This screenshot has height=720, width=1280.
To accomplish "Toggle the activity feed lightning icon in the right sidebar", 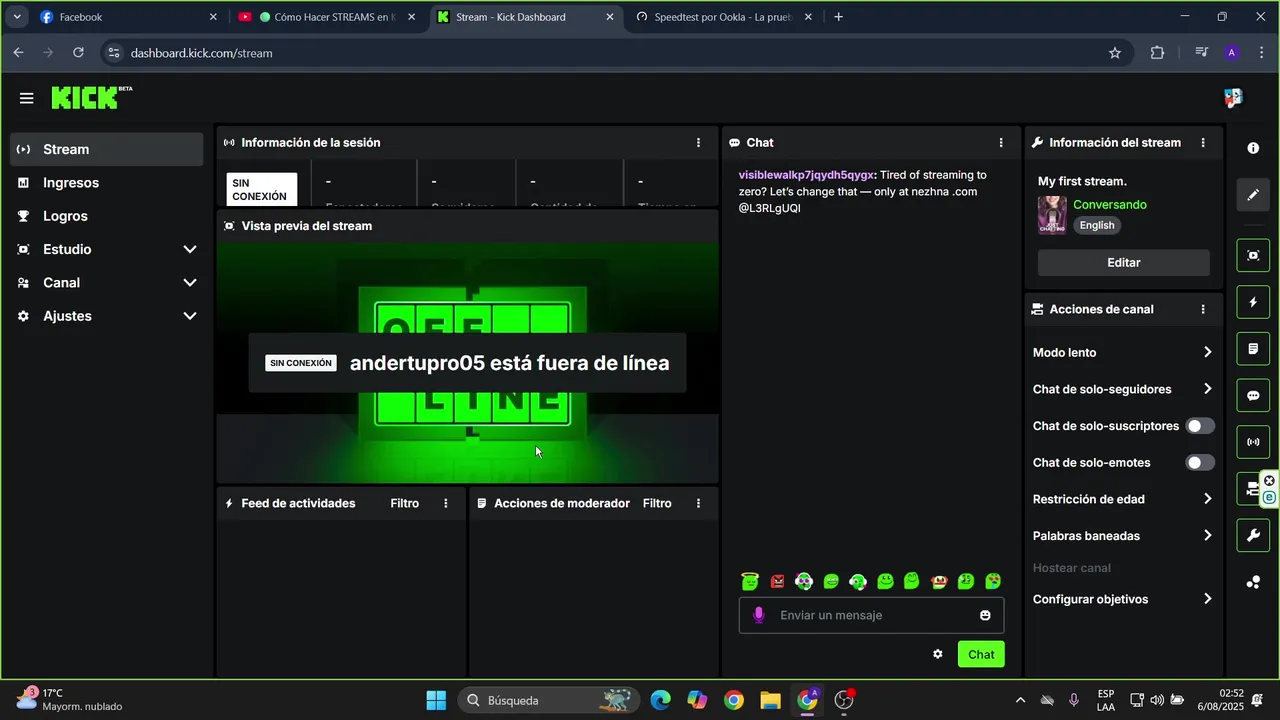I will (x=1253, y=302).
